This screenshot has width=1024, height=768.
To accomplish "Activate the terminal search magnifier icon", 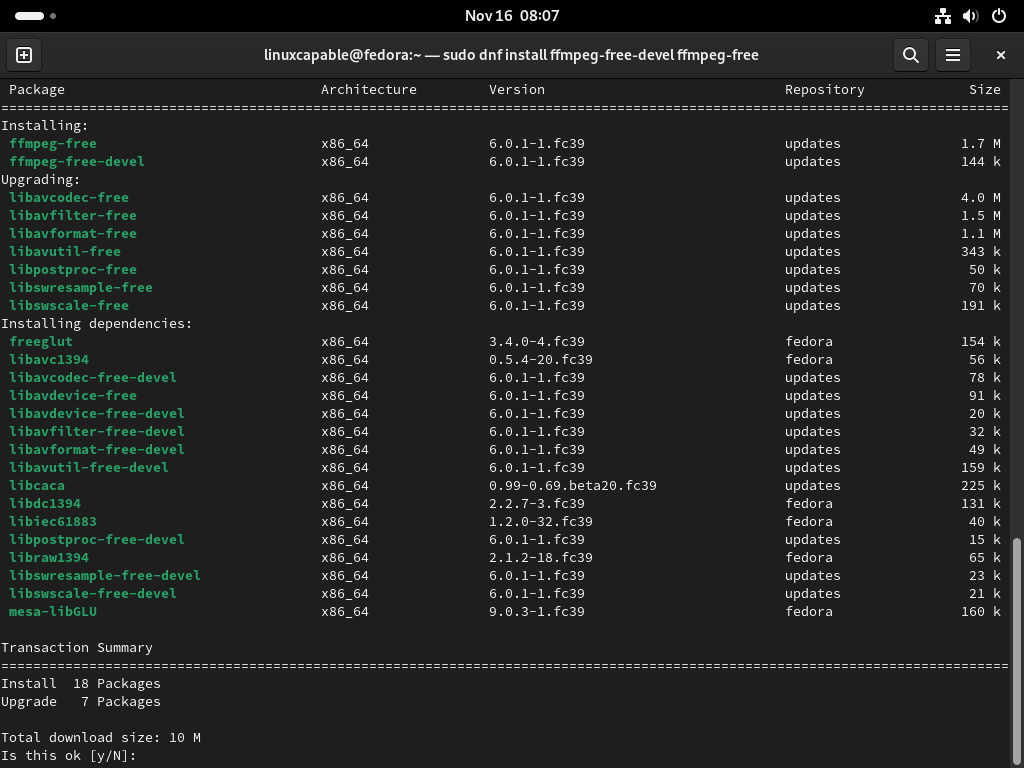I will point(910,55).
